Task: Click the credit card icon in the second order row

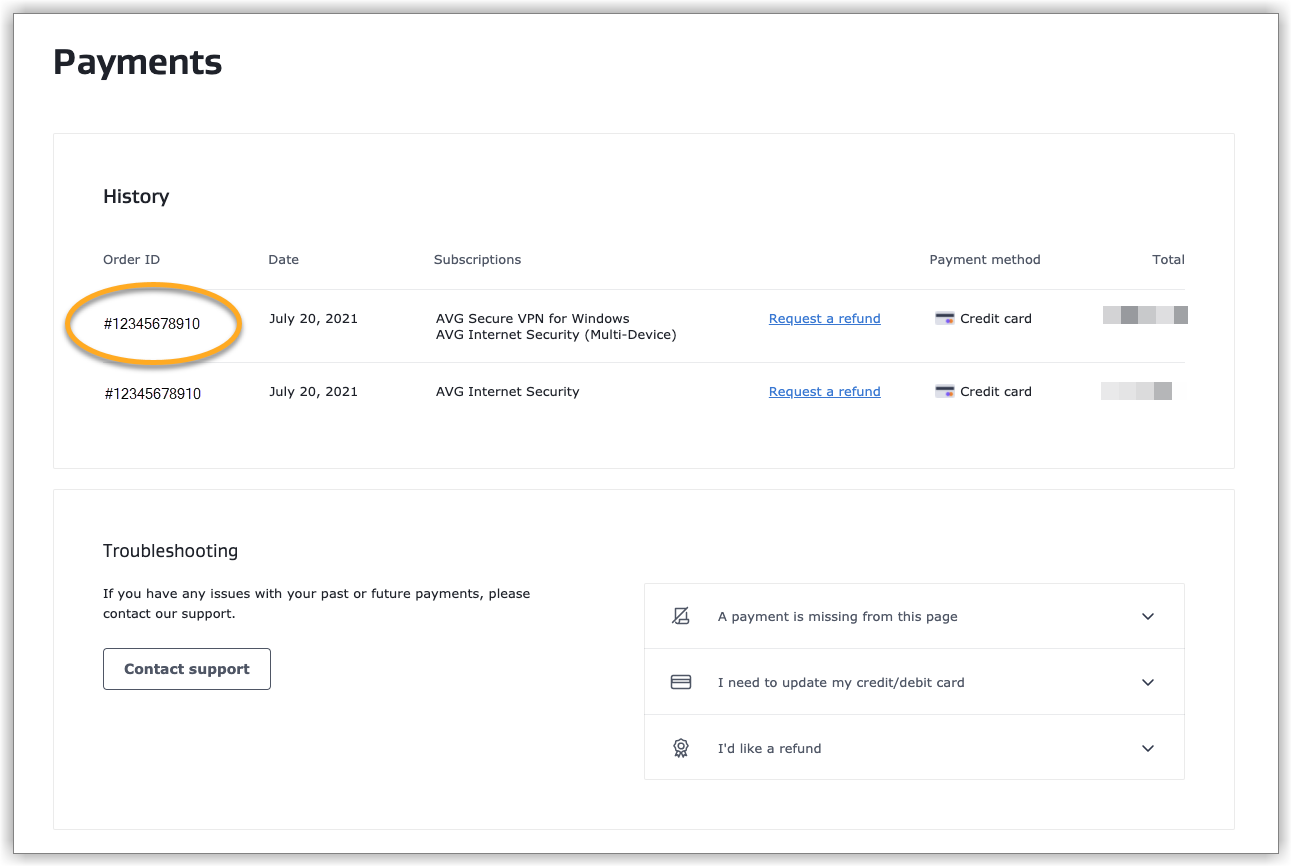Action: coord(944,392)
